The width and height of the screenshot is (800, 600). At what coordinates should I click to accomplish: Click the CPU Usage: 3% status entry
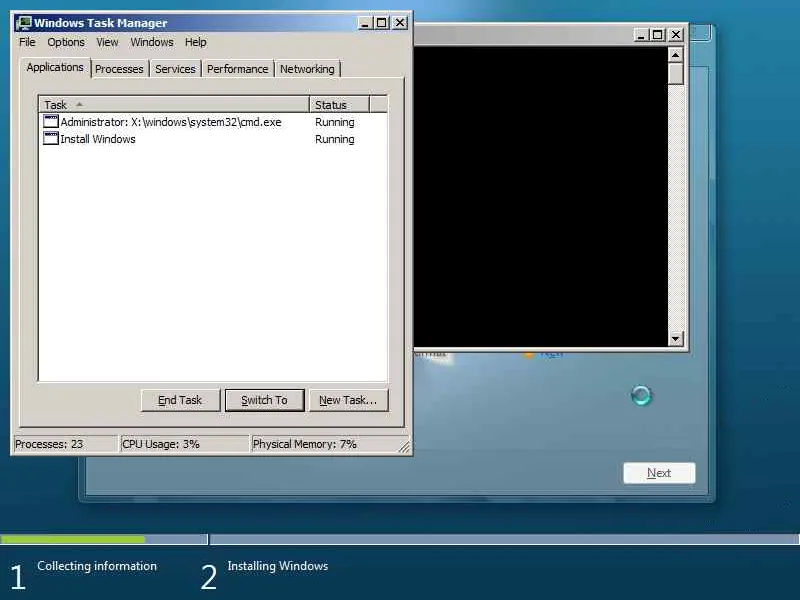tap(184, 444)
